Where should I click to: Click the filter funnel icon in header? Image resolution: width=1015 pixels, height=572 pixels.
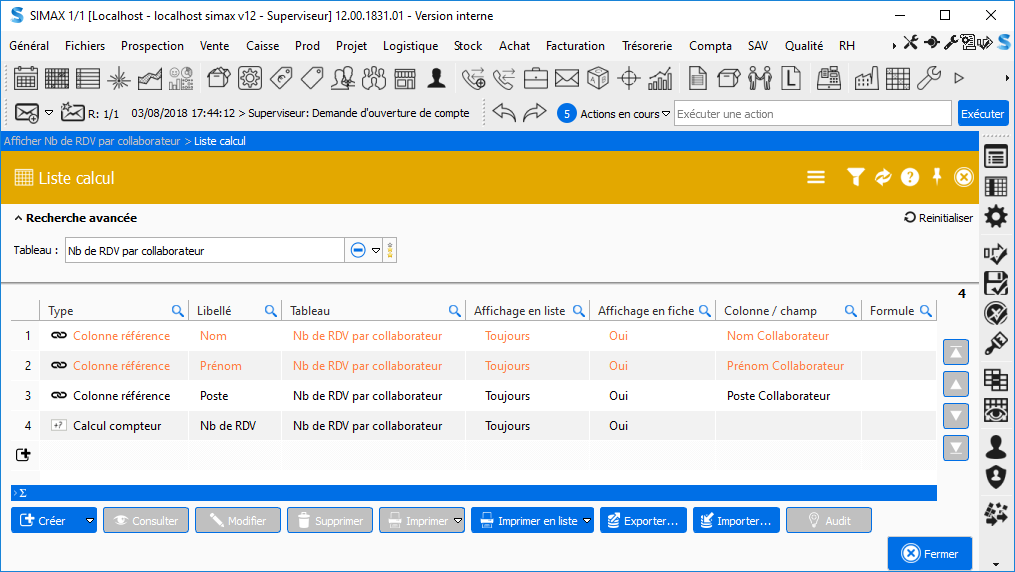(855, 177)
